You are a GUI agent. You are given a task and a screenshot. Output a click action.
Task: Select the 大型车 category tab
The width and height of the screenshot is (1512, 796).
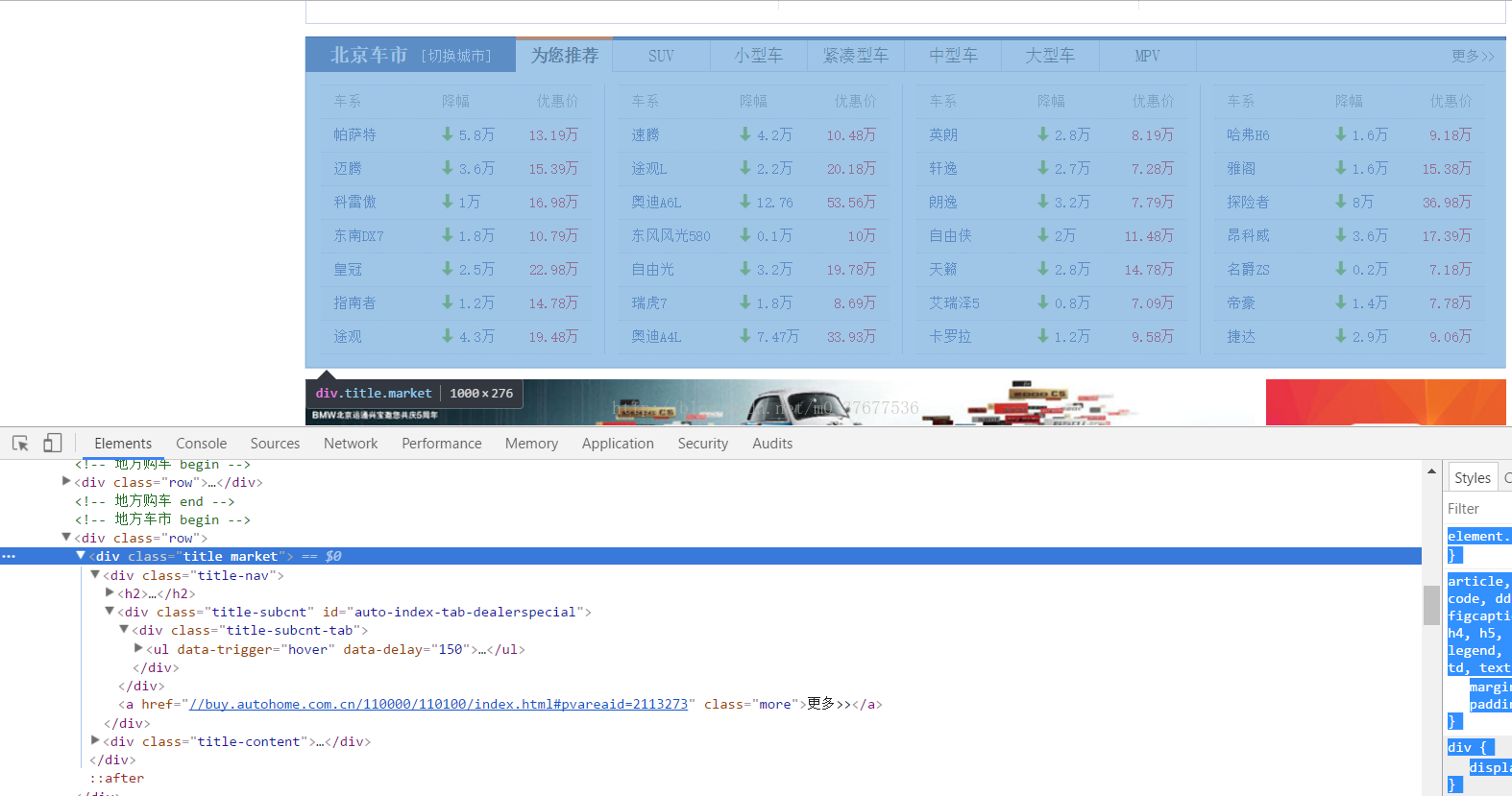tap(1050, 56)
